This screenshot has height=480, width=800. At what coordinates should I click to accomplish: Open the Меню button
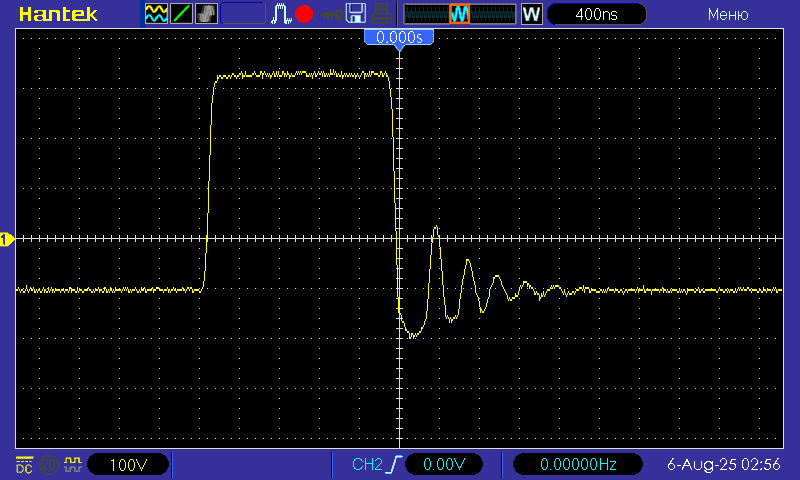click(728, 14)
